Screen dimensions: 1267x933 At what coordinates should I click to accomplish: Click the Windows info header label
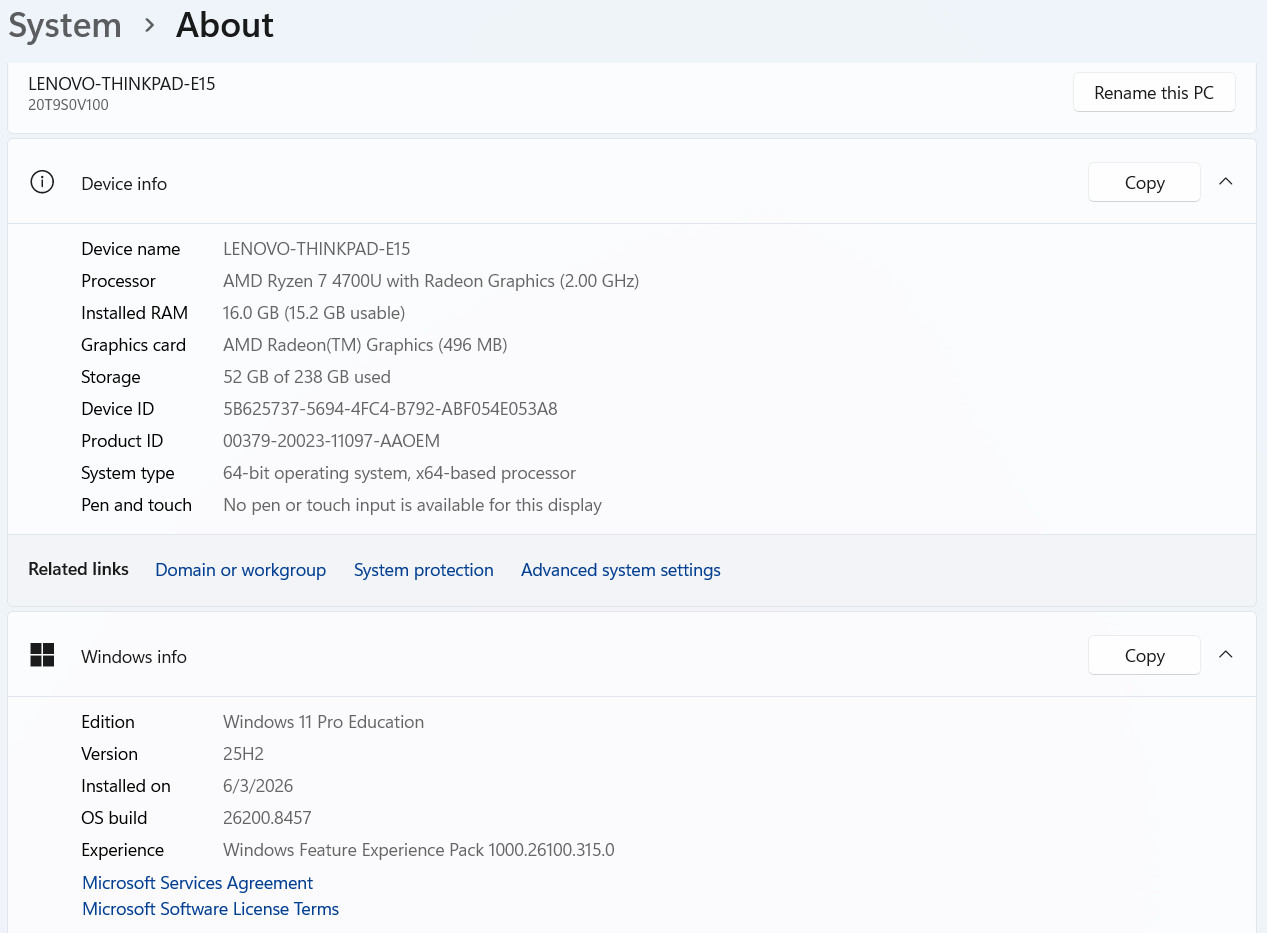[x=134, y=656]
